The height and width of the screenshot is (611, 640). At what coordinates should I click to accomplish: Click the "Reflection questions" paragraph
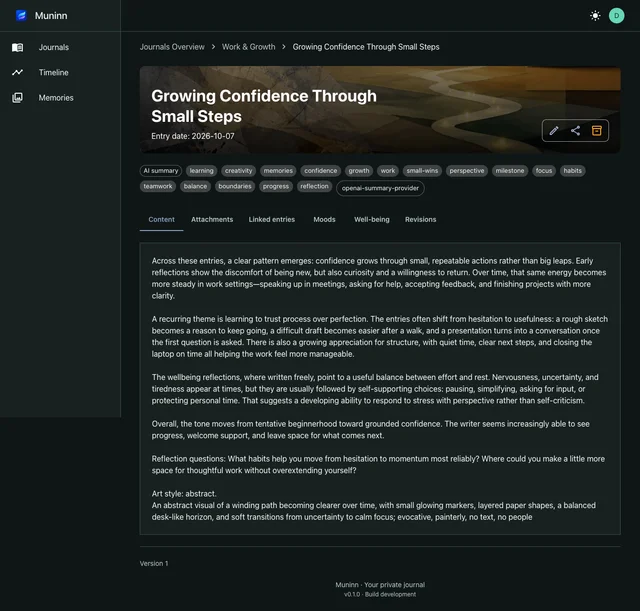(x=378, y=464)
